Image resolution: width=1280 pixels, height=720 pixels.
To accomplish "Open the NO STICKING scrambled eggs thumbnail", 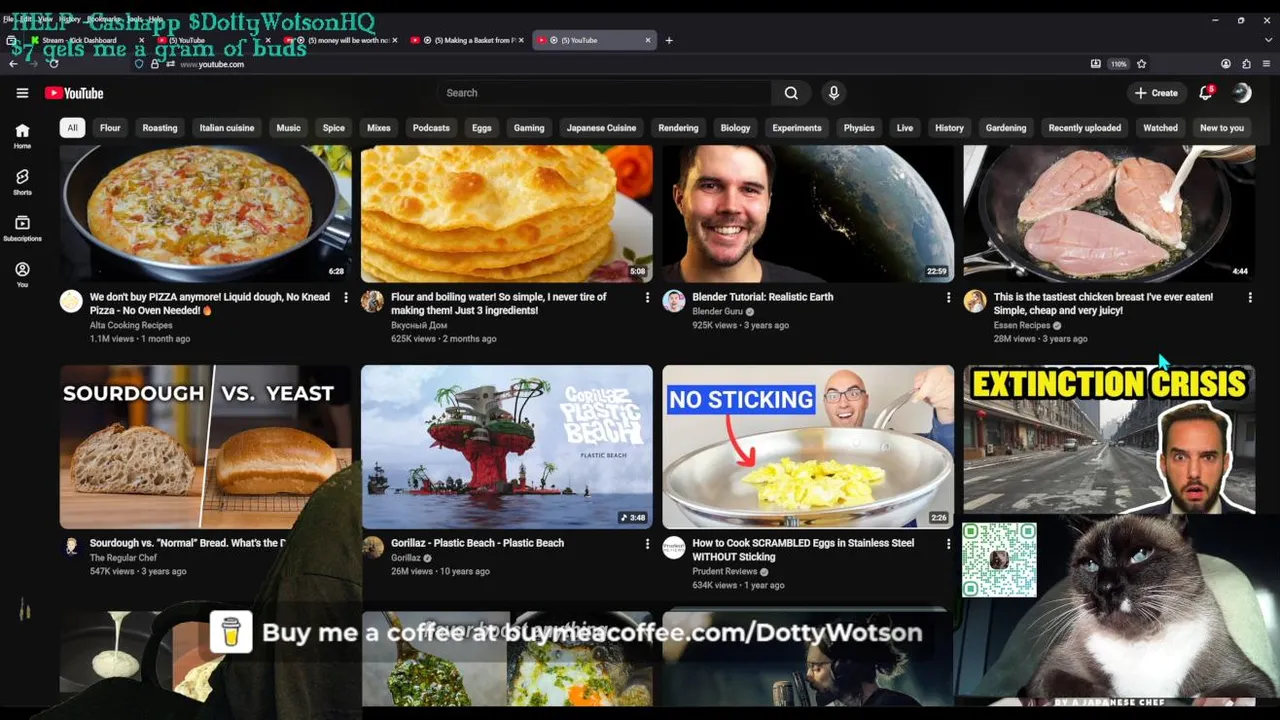I will [808, 446].
